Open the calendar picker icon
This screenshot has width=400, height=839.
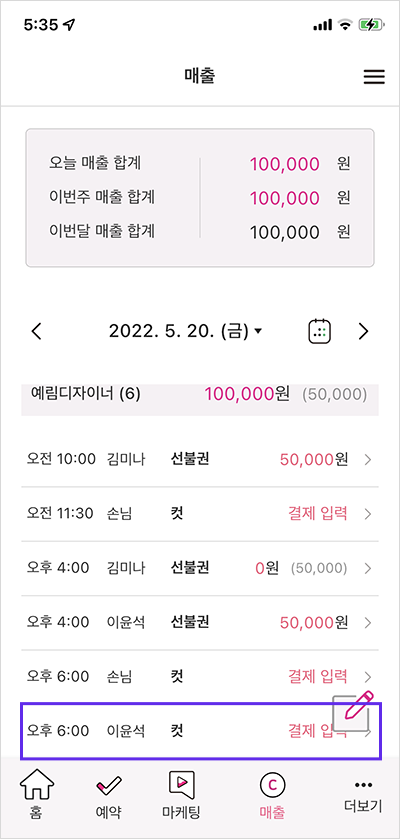tap(320, 332)
